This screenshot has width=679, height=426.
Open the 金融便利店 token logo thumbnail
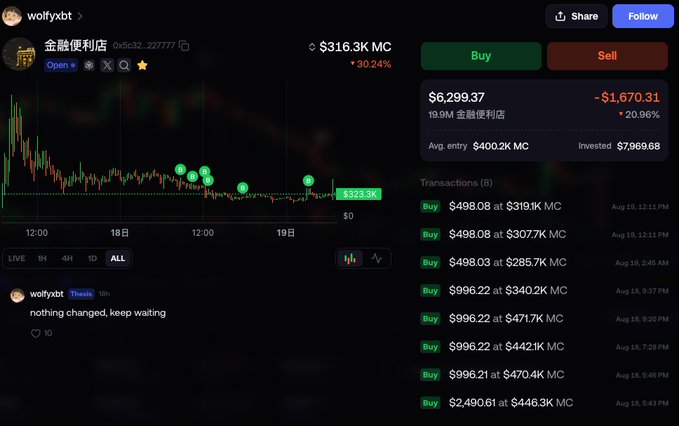coord(19,54)
